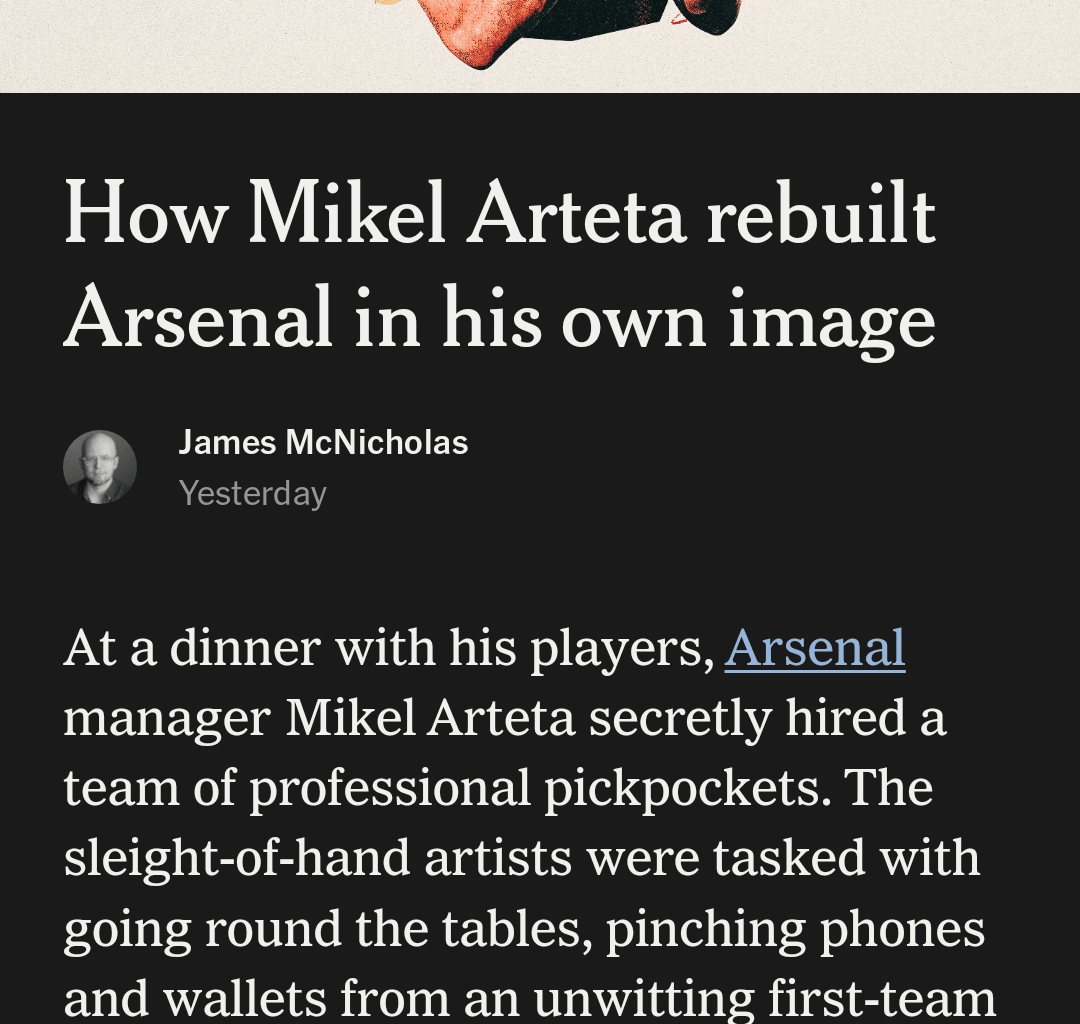Click the word "Mikel" in the headline

(346, 212)
